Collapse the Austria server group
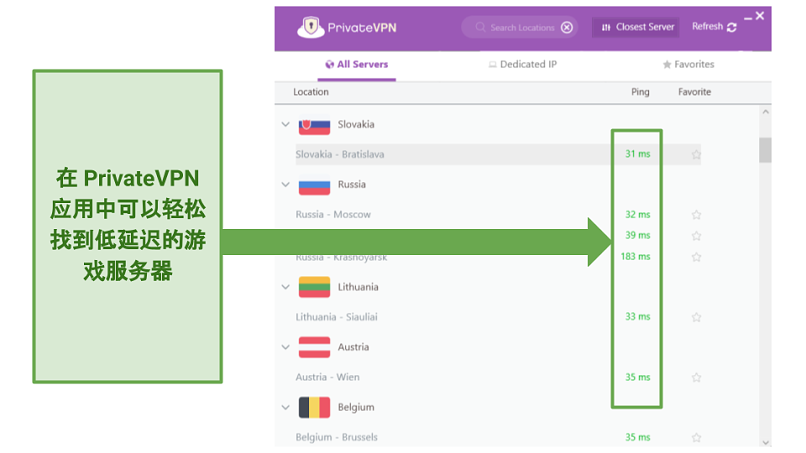 286,347
